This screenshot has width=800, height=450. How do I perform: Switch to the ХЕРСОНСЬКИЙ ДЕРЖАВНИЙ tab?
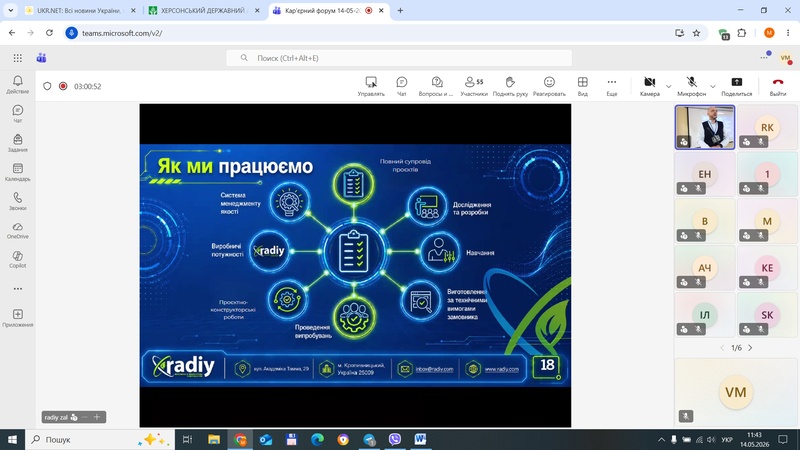[204, 10]
